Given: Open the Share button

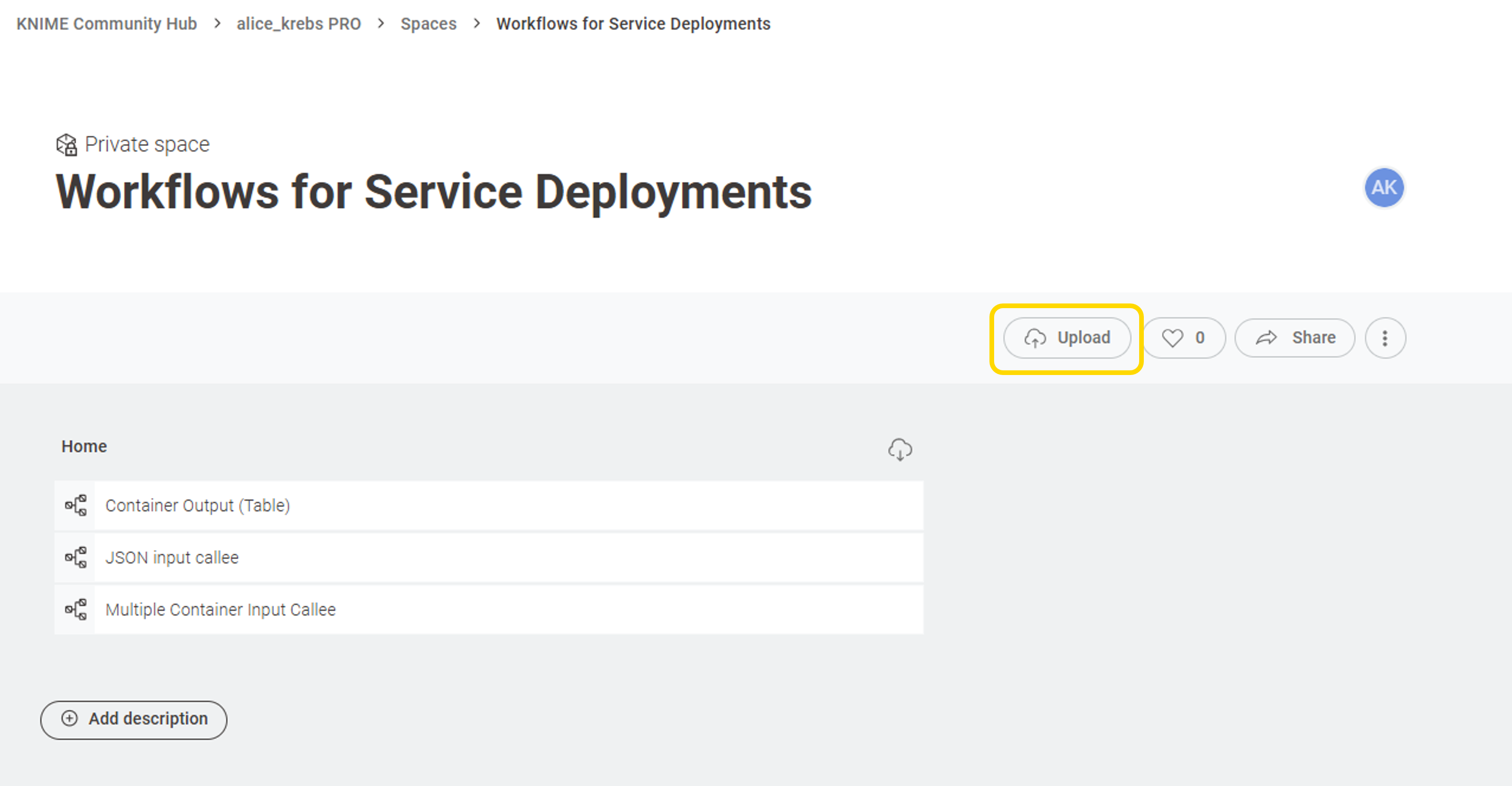Looking at the screenshot, I should (1295, 338).
